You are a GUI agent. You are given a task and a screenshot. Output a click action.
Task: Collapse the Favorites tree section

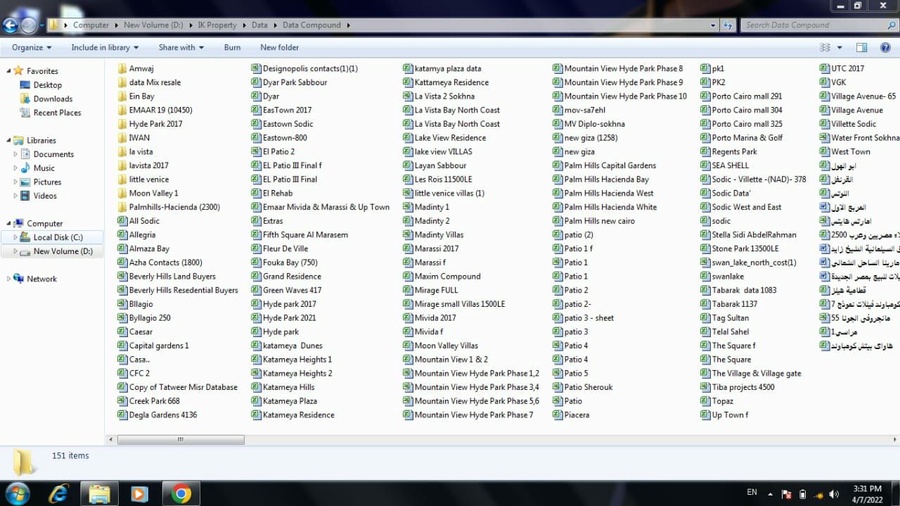9,71
